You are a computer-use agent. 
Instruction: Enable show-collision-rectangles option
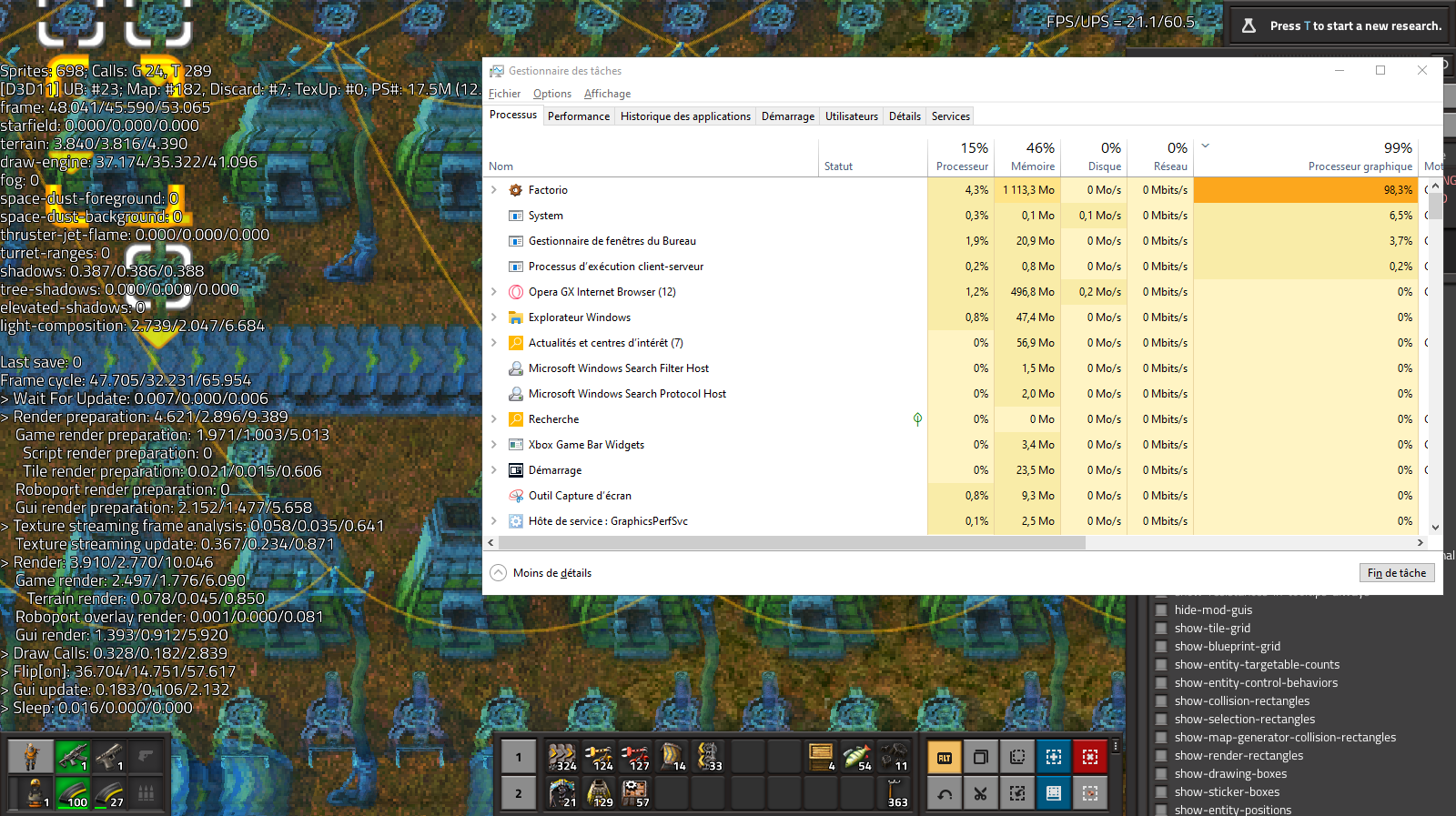point(1161,700)
